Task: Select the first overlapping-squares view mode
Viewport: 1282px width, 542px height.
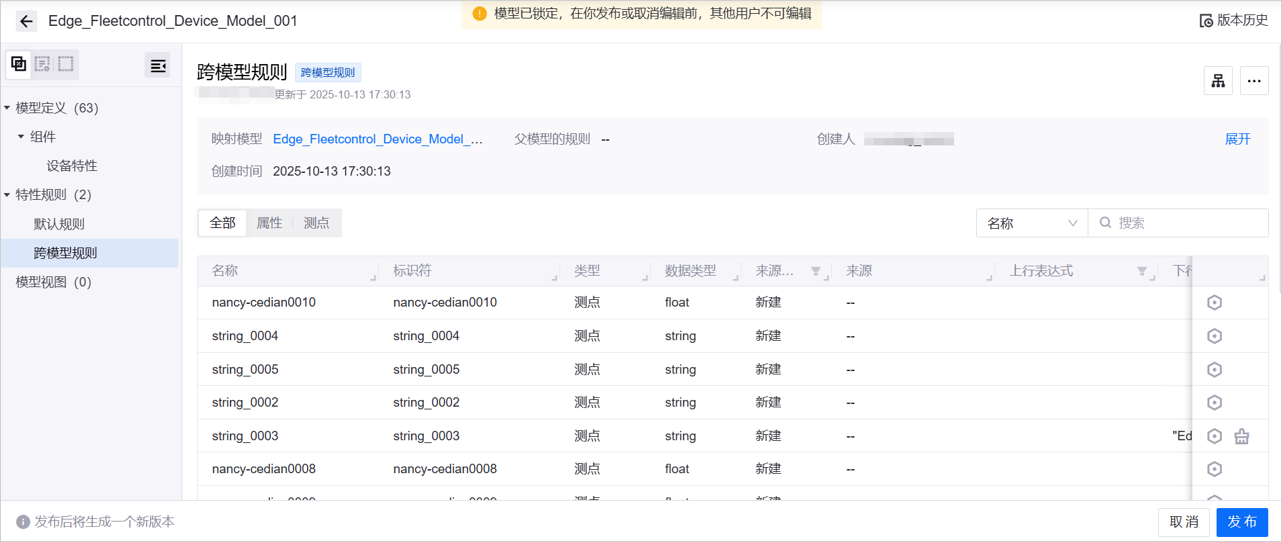Action: click(x=19, y=64)
